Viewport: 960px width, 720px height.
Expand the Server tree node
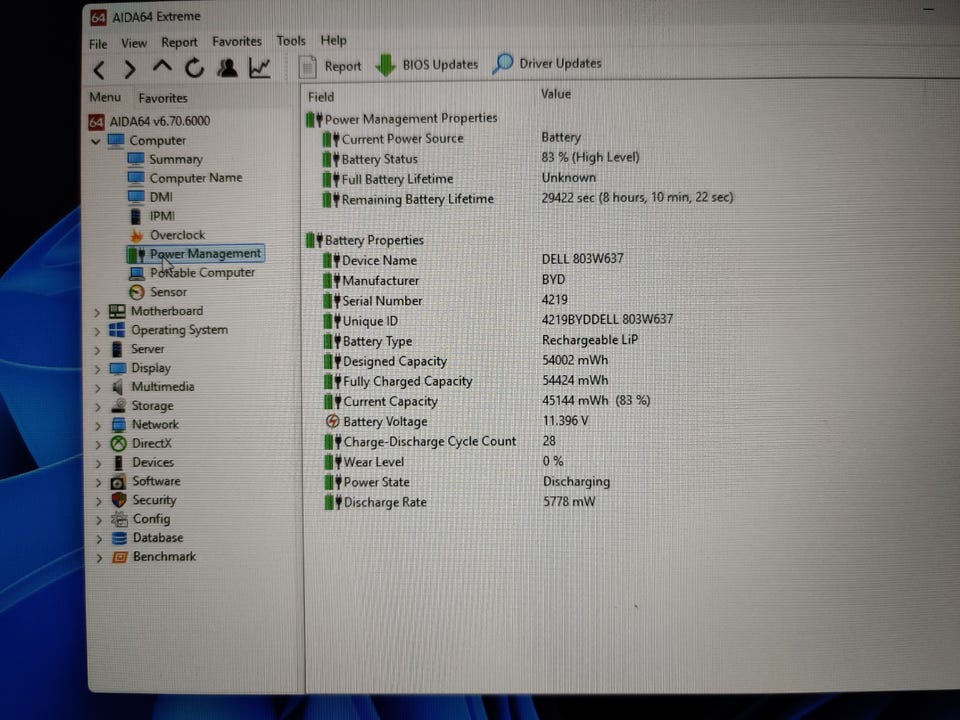pos(97,350)
